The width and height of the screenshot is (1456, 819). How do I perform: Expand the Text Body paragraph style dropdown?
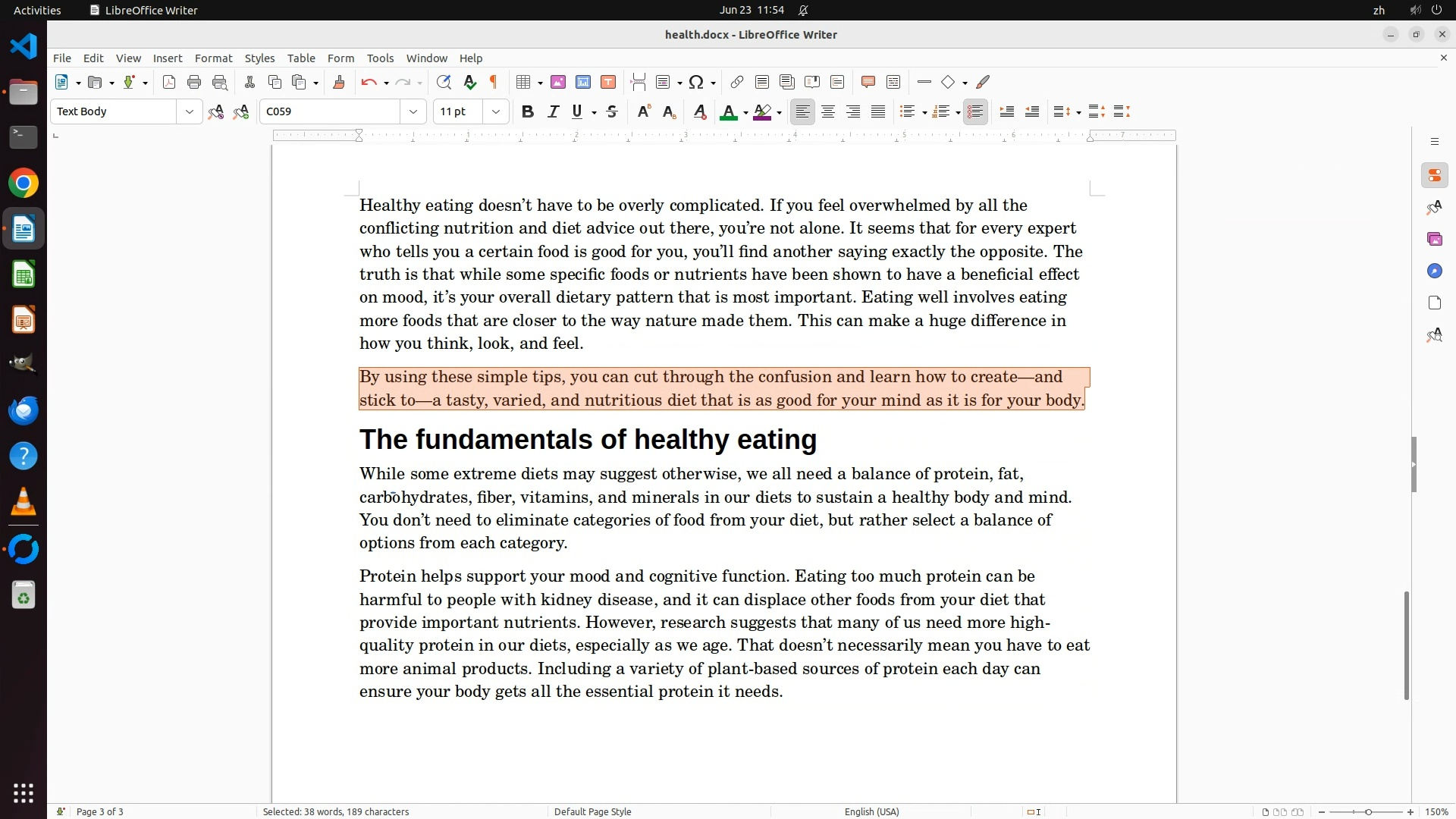(x=189, y=111)
